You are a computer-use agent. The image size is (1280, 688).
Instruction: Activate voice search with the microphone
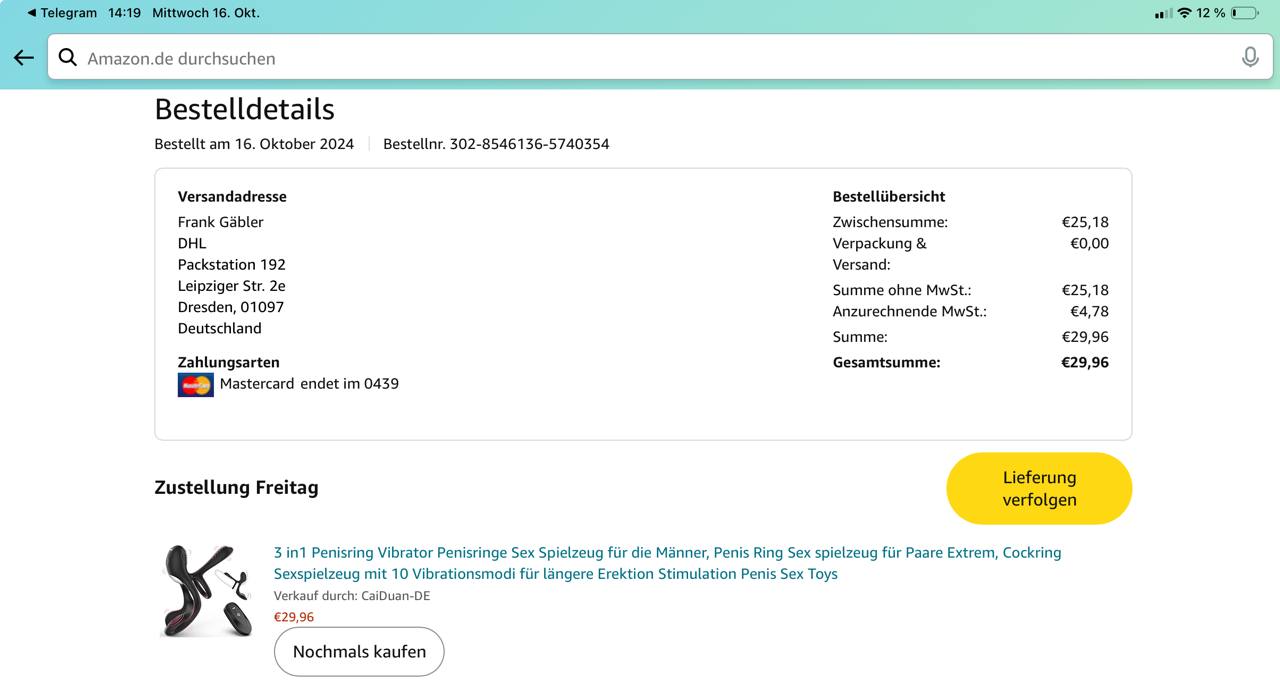coord(1249,58)
